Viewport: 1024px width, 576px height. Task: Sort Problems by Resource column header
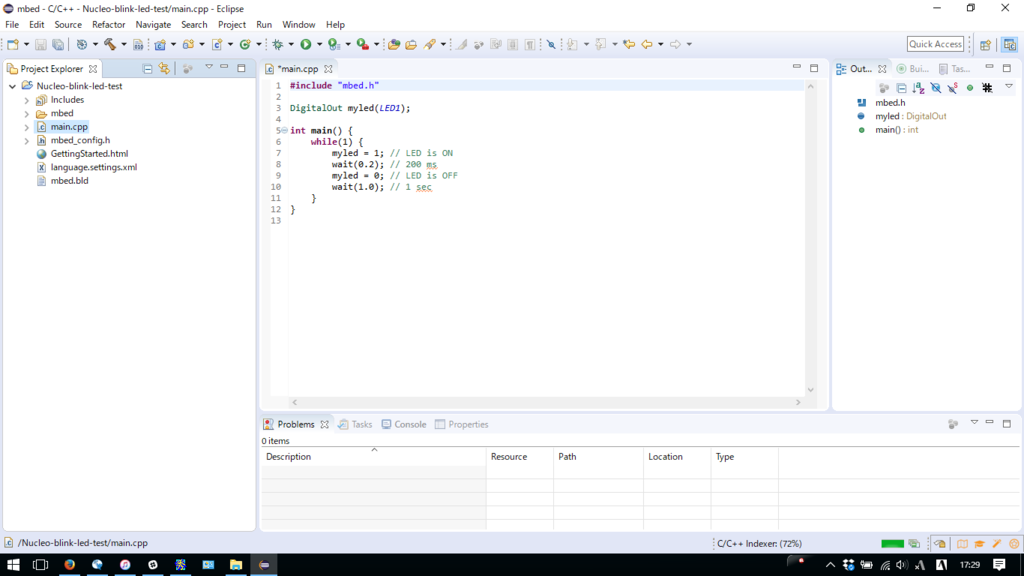pyautogui.click(x=520, y=457)
